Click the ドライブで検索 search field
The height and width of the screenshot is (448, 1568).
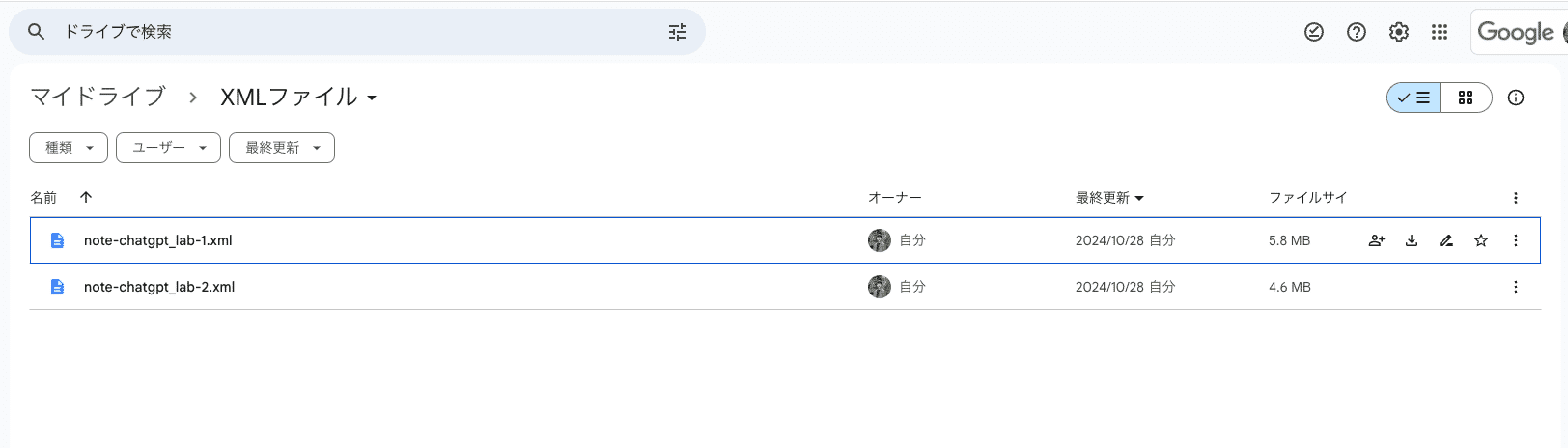357,32
